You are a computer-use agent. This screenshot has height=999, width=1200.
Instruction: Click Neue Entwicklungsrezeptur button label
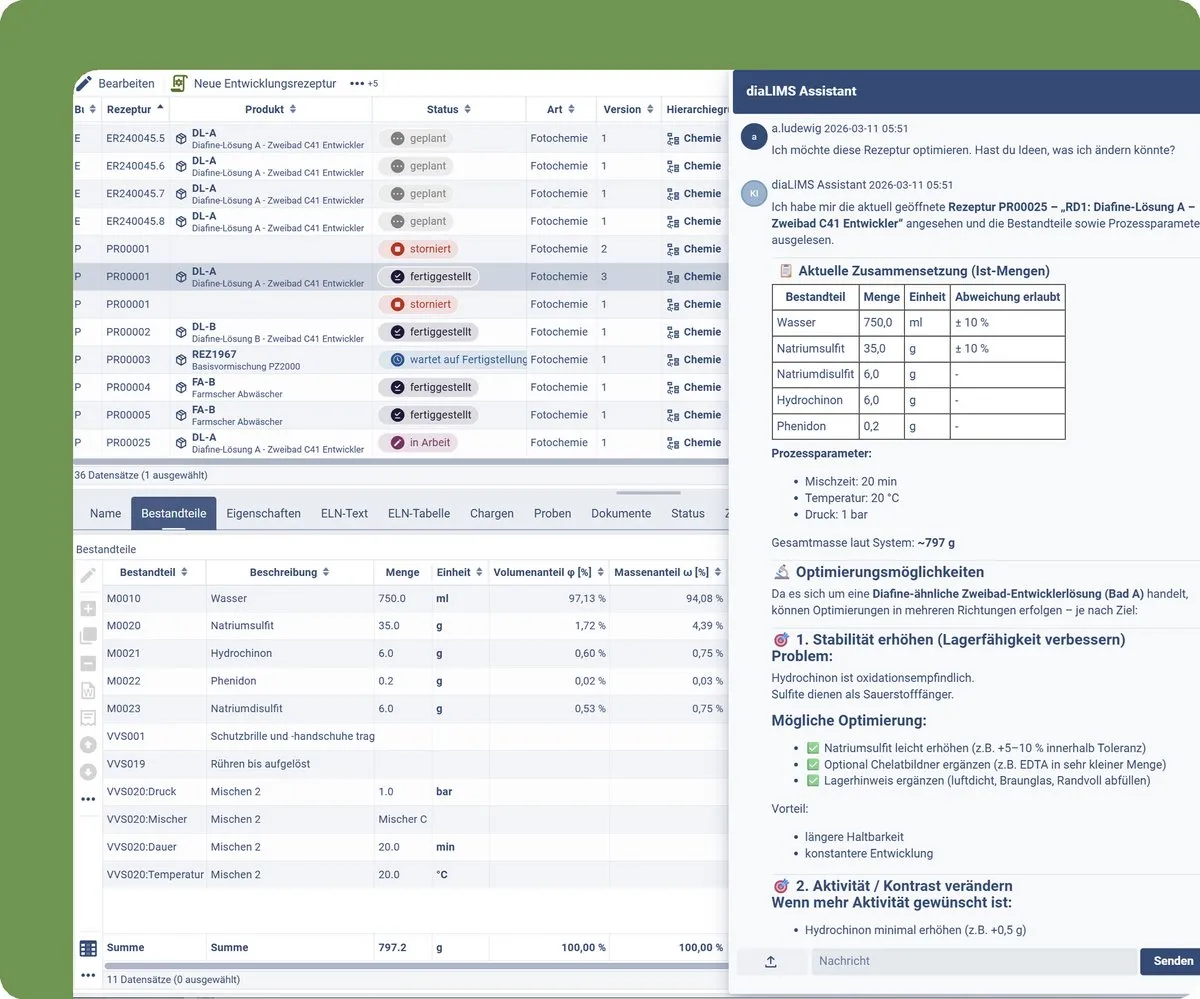(x=265, y=84)
